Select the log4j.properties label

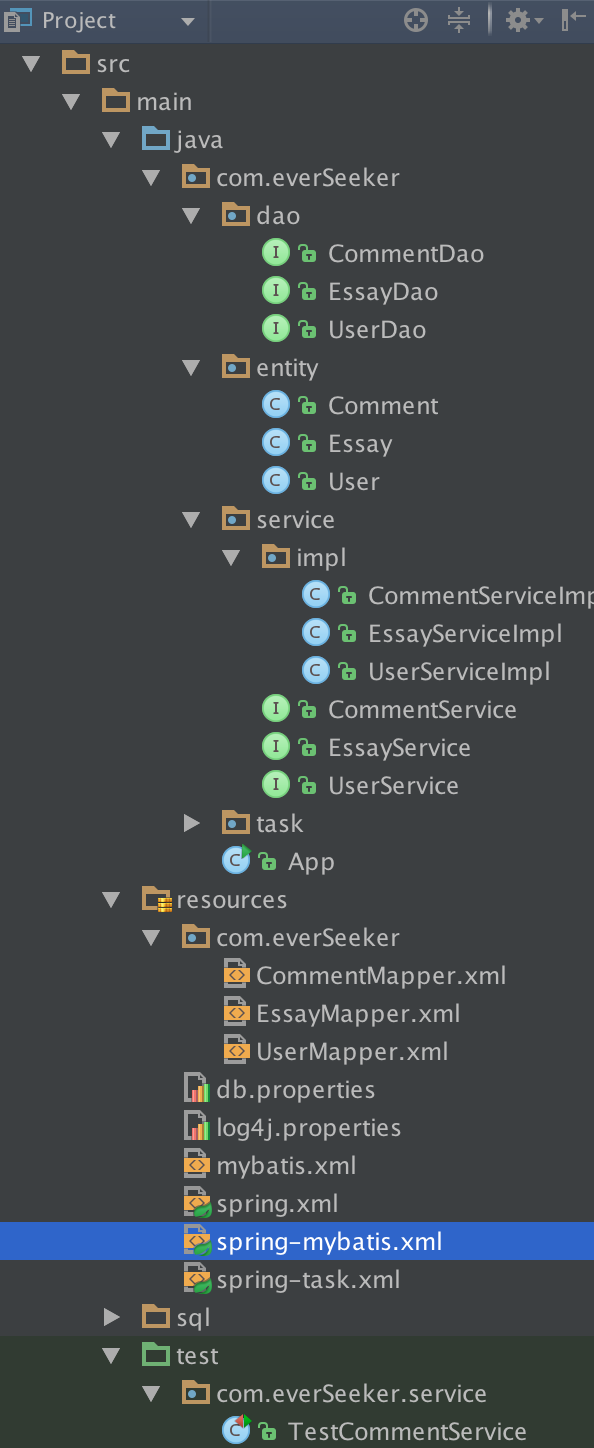tap(308, 1128)
